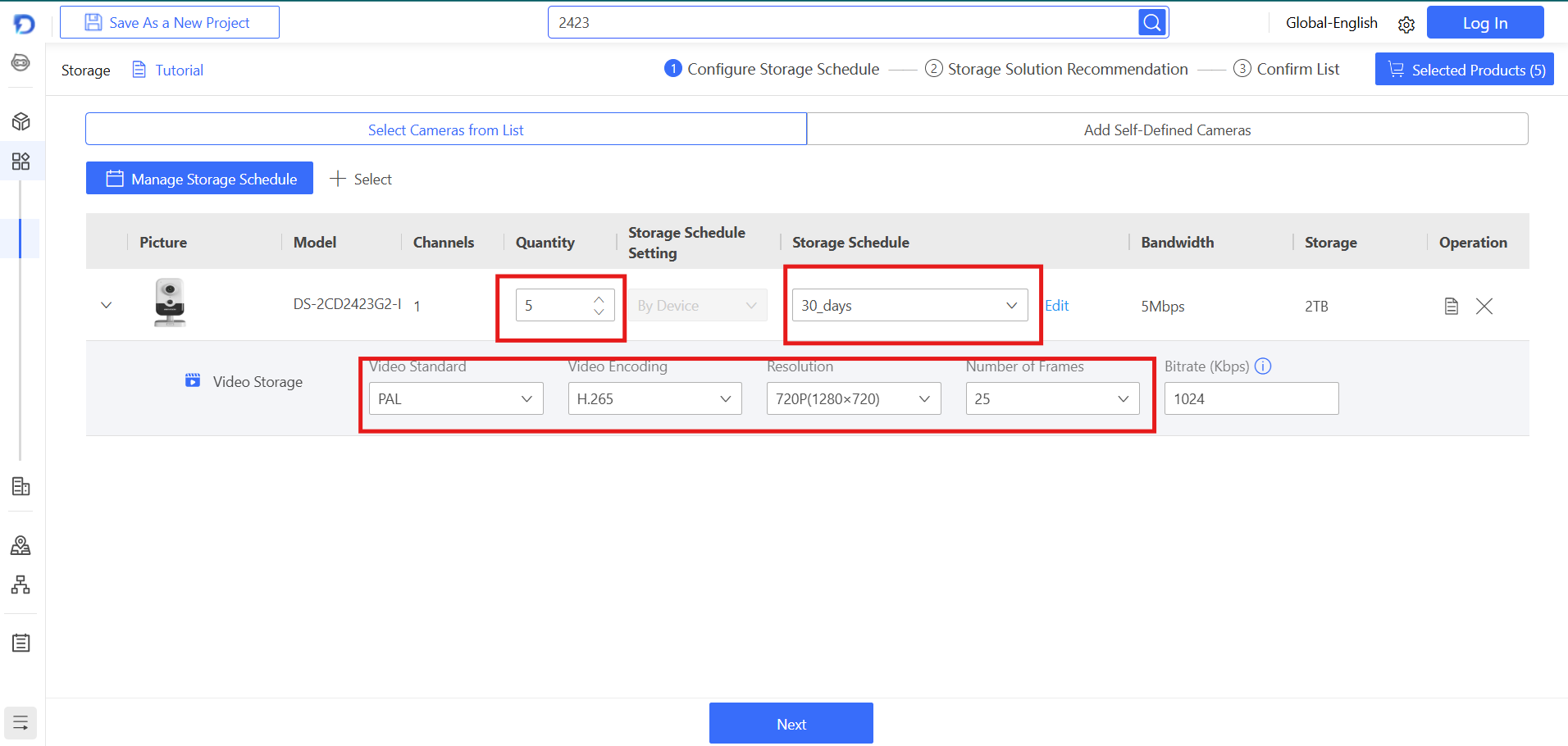Viewport: 1568px width, 746px height.
Task: Open the Video Encoding H.265 dropdown
Action: click(x=654, y=399)
